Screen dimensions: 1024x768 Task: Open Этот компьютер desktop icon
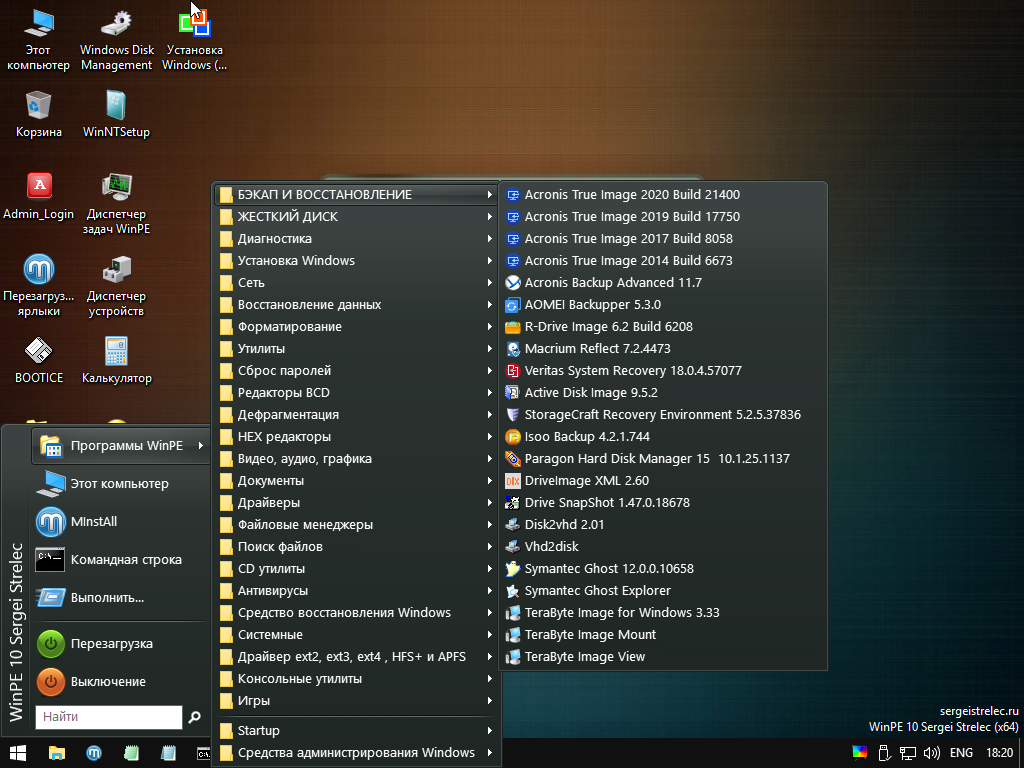[38, 39]
